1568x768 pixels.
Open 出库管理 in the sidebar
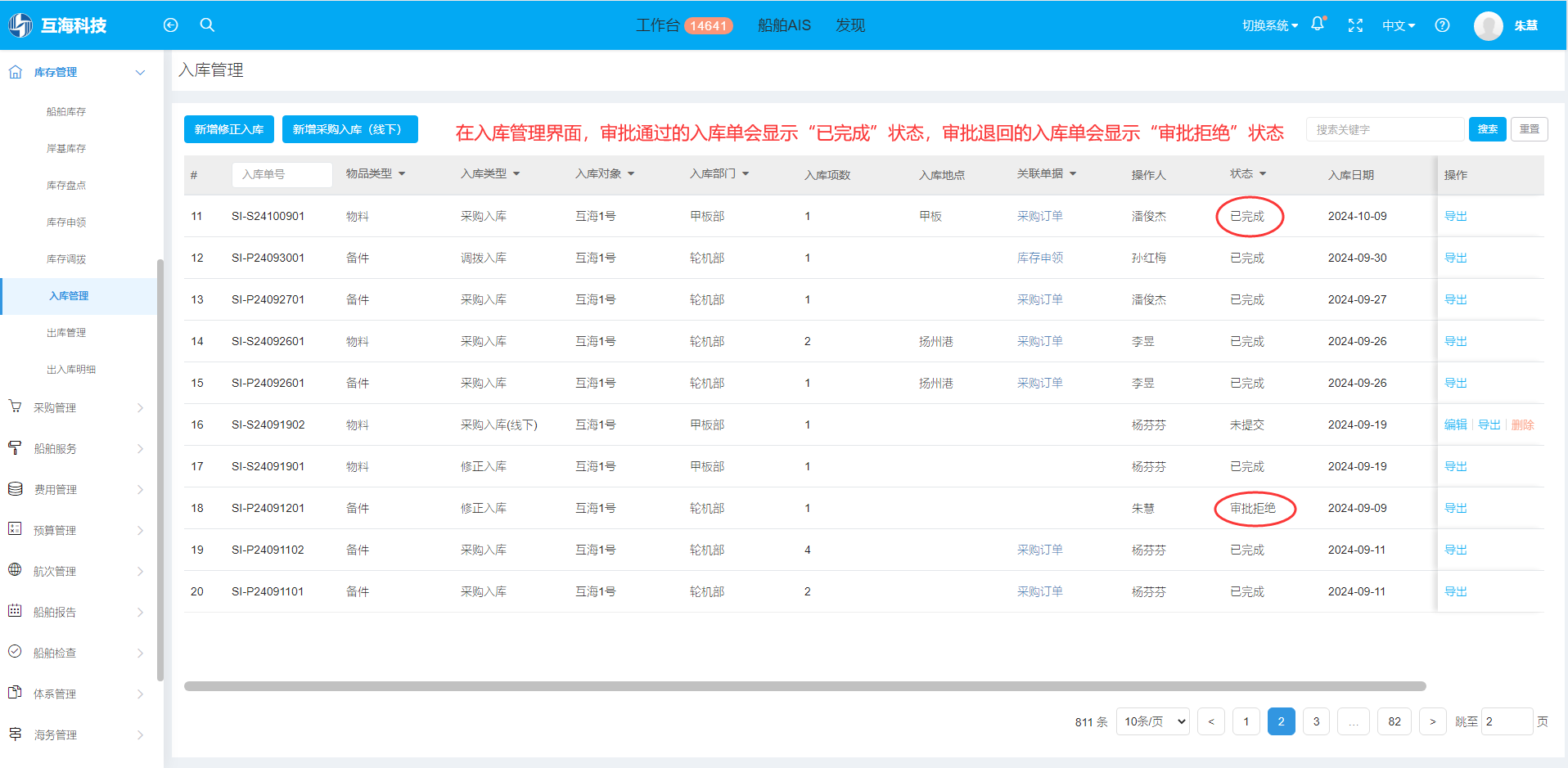coord(66,333)
